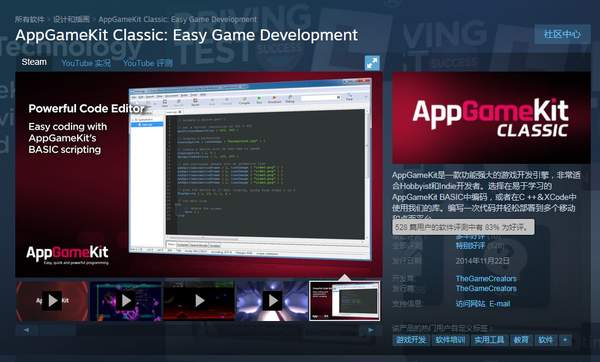Play the fourth tunnel video thumbnail
The width and height of the screenshot is (600, 362).
click(x=272, y=301)
